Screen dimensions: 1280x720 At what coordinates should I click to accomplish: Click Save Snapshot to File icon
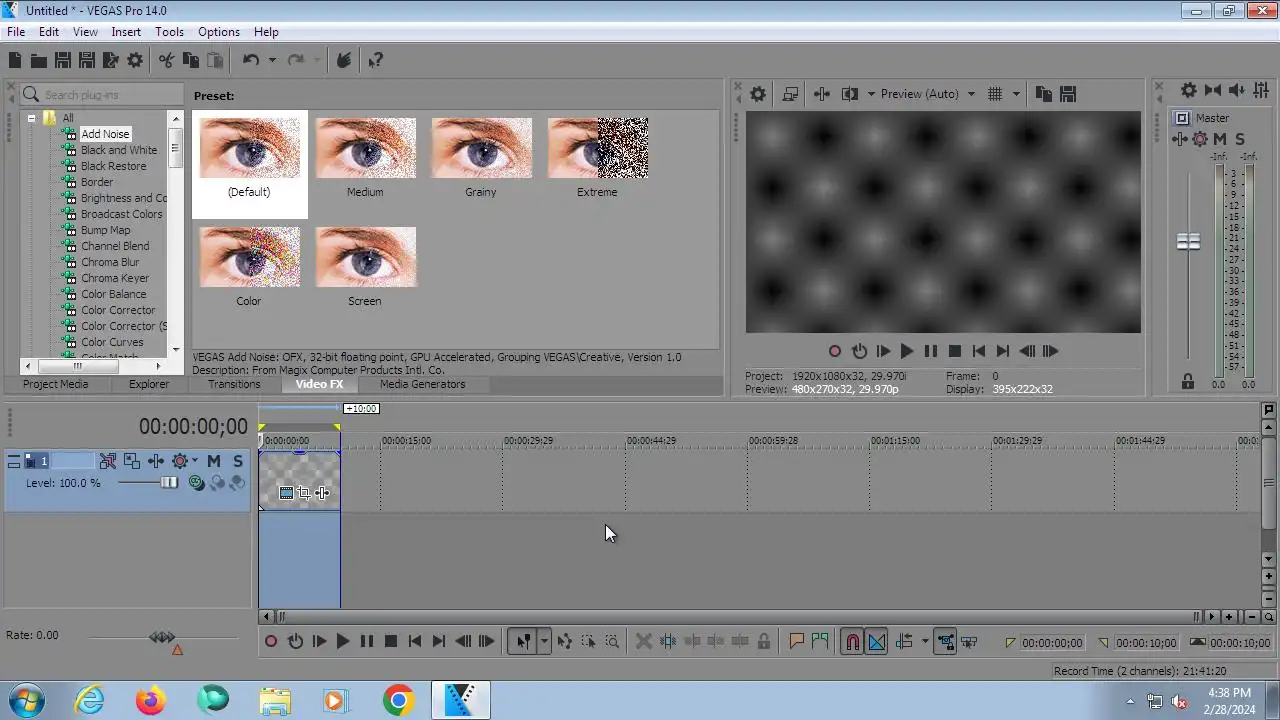(1068, 94)
